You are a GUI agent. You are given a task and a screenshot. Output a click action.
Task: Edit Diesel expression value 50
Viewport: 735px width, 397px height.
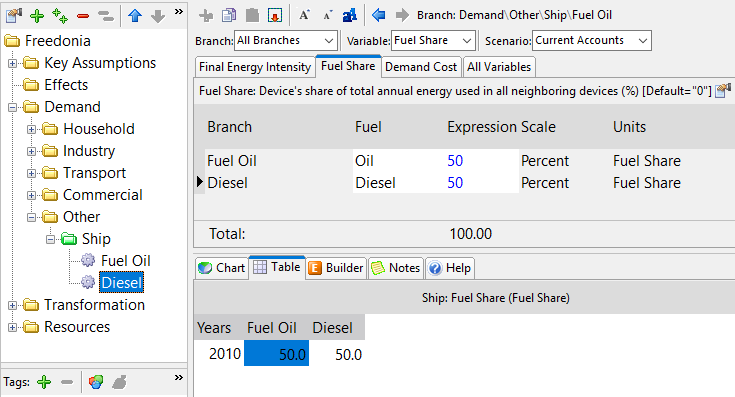[x=455, y=183]
